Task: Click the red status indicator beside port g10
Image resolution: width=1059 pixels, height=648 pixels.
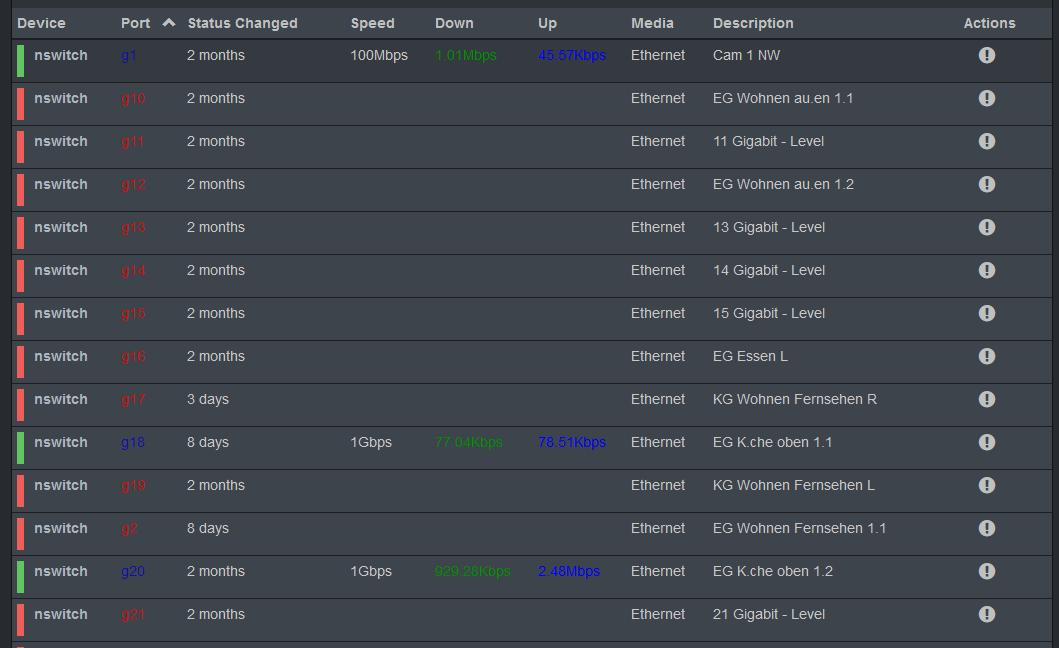Action: (18, 98)
